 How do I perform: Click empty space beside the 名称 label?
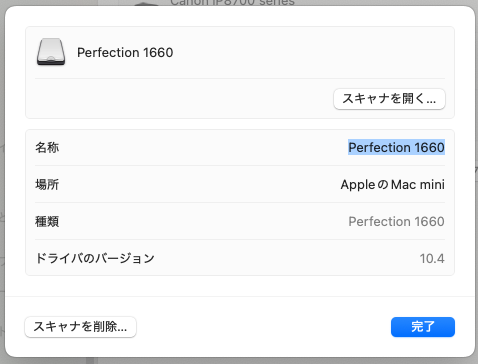point(200,147)
